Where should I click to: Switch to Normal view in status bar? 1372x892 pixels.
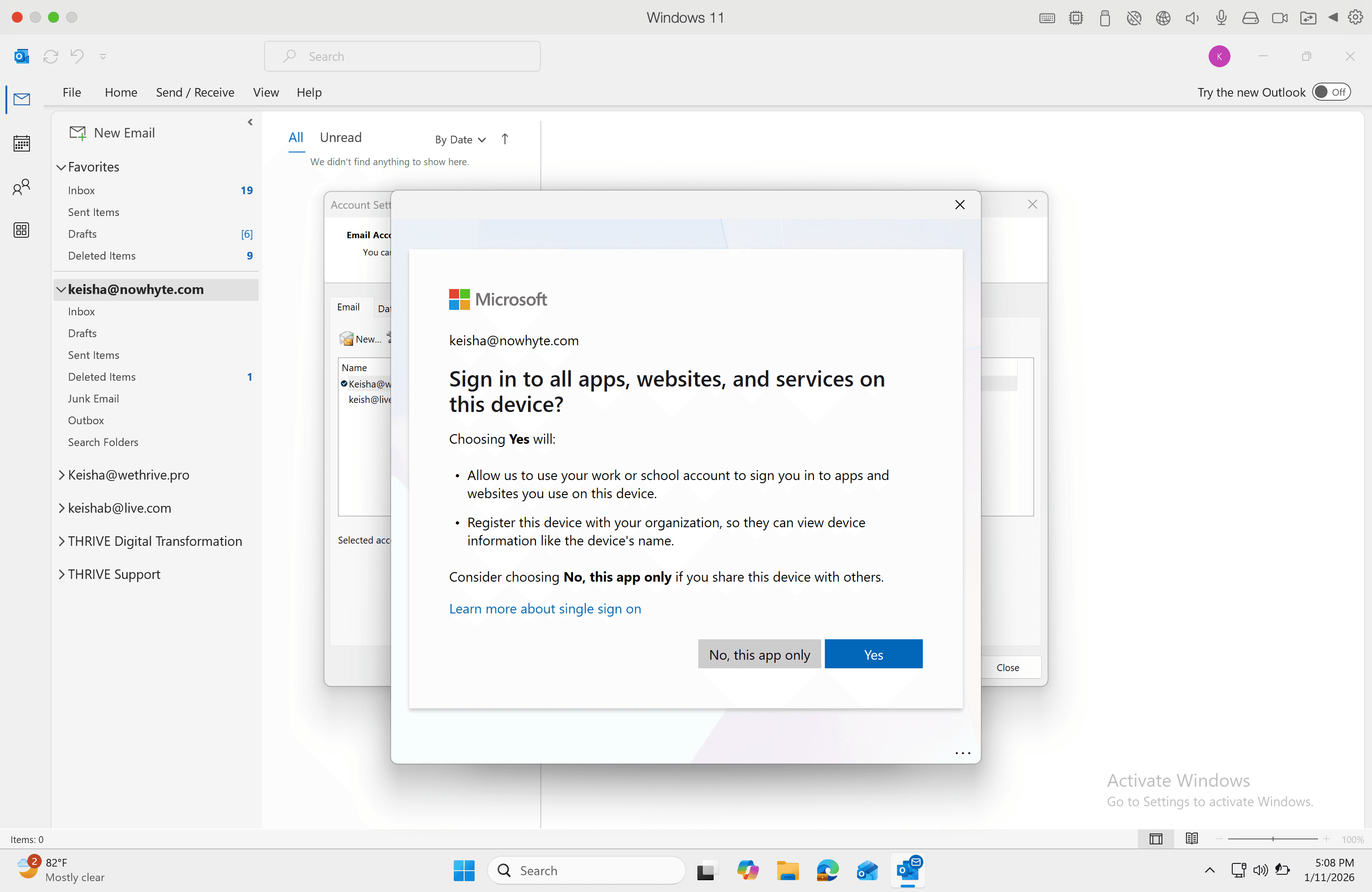coord(1155,839)
